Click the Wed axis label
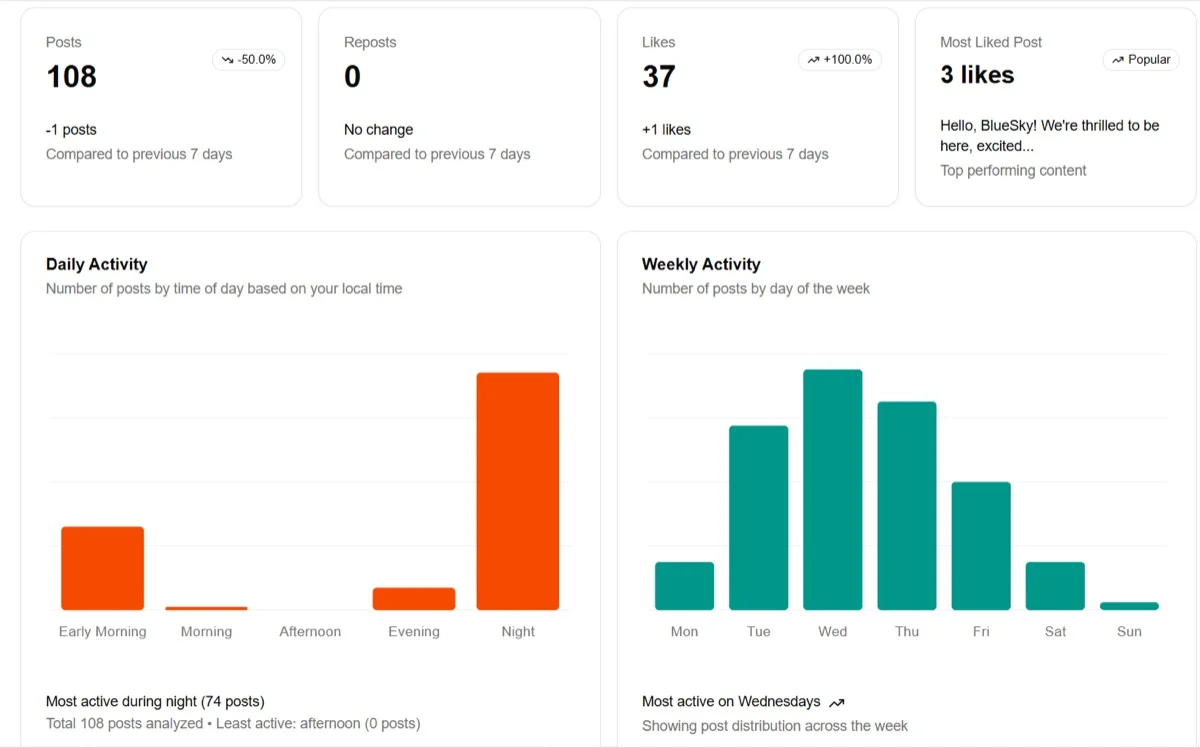Screen dimensions: 1200x748 [x=833, y=632]
